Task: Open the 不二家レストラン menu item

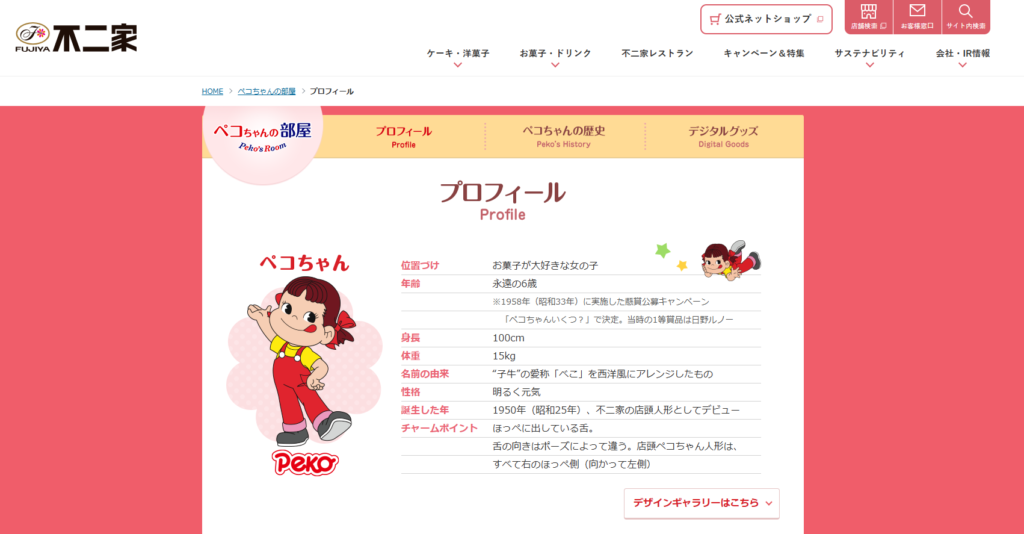Action: click(x=657, y=53)
